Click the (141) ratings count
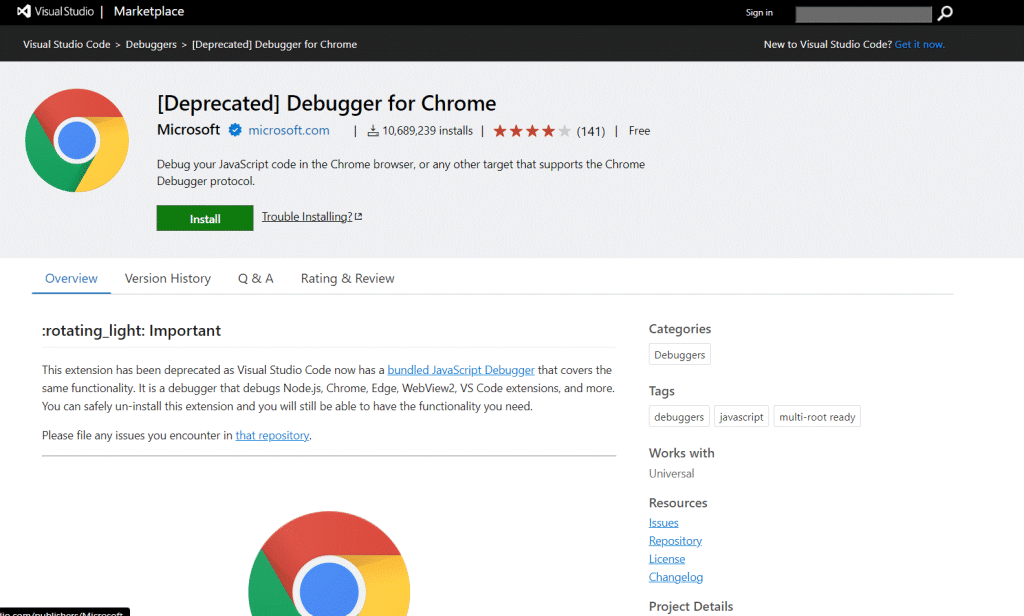The height and width of the screenshot is (616, 1024). (591, 131)
